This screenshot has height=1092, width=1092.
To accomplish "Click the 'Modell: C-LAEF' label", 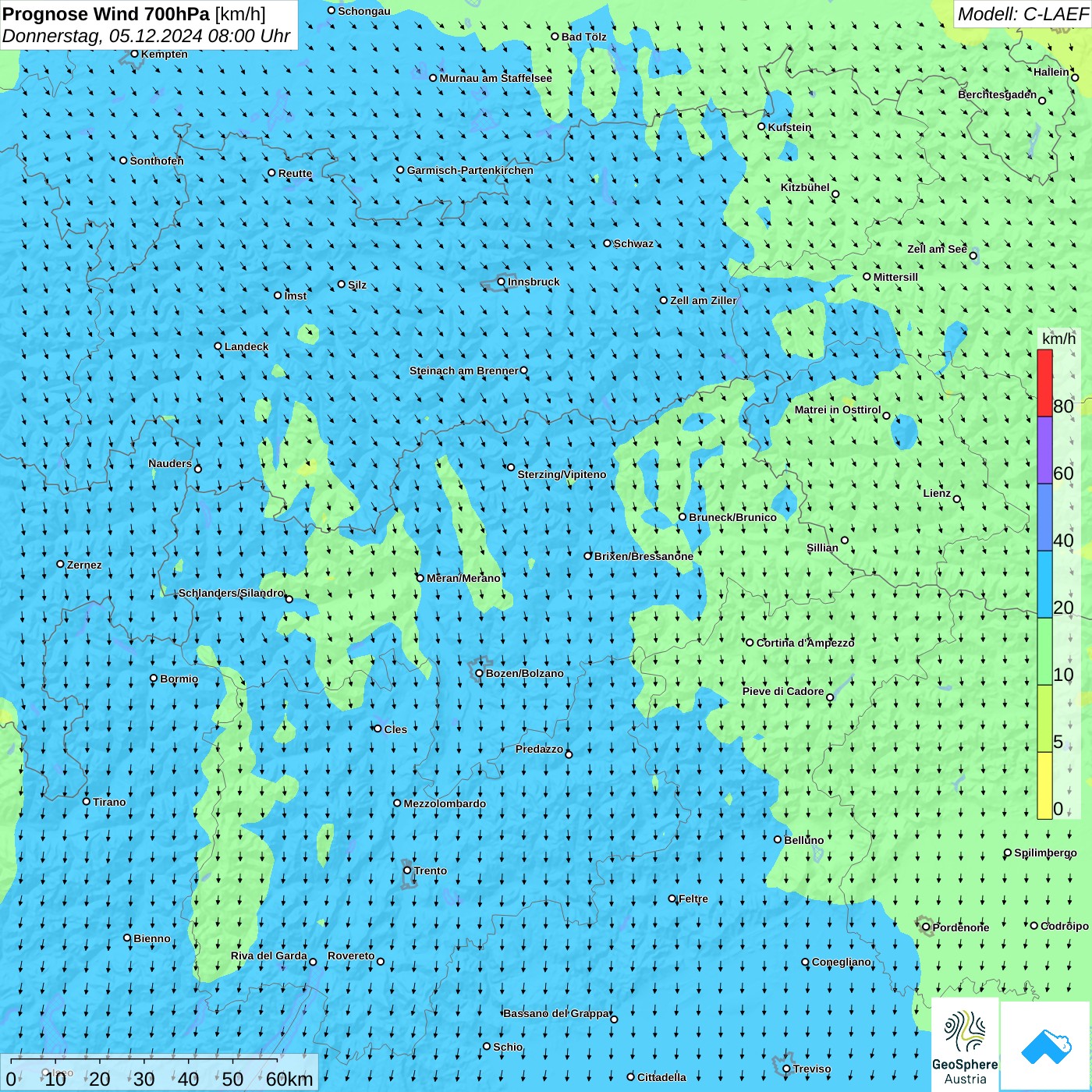I will tap(1023, 14).
